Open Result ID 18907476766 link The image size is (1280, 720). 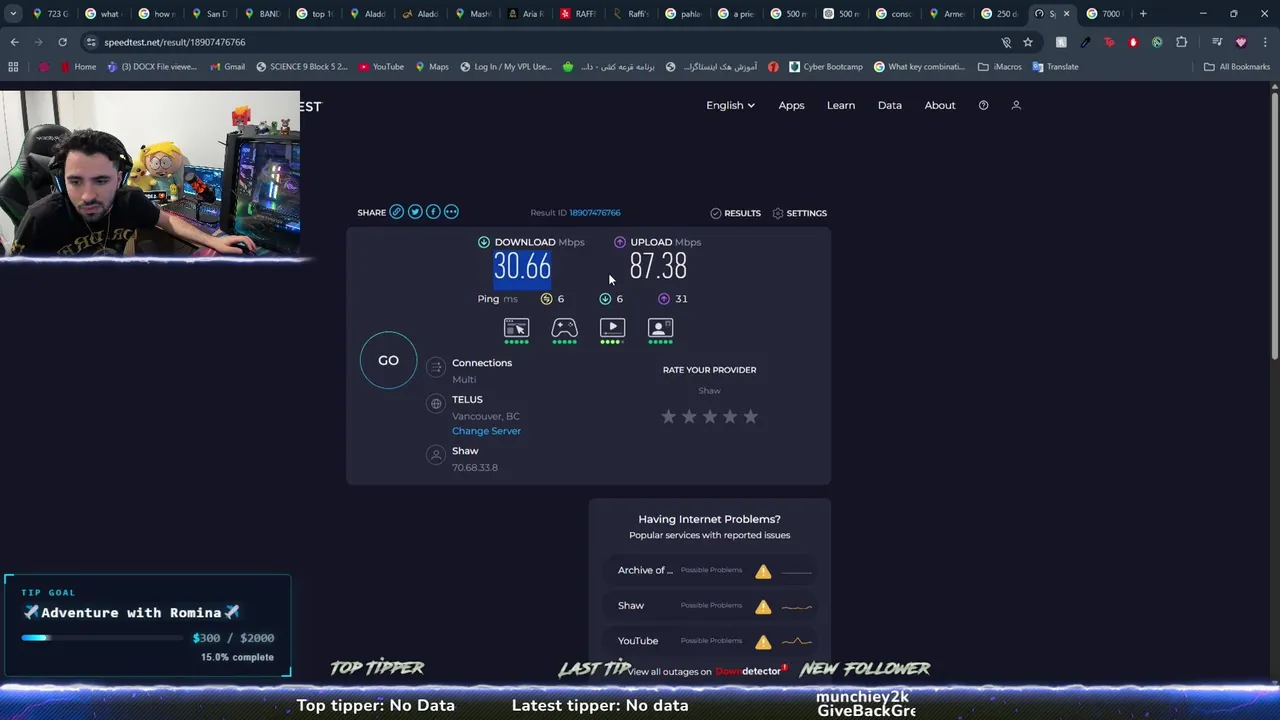[x=595, y=213]
